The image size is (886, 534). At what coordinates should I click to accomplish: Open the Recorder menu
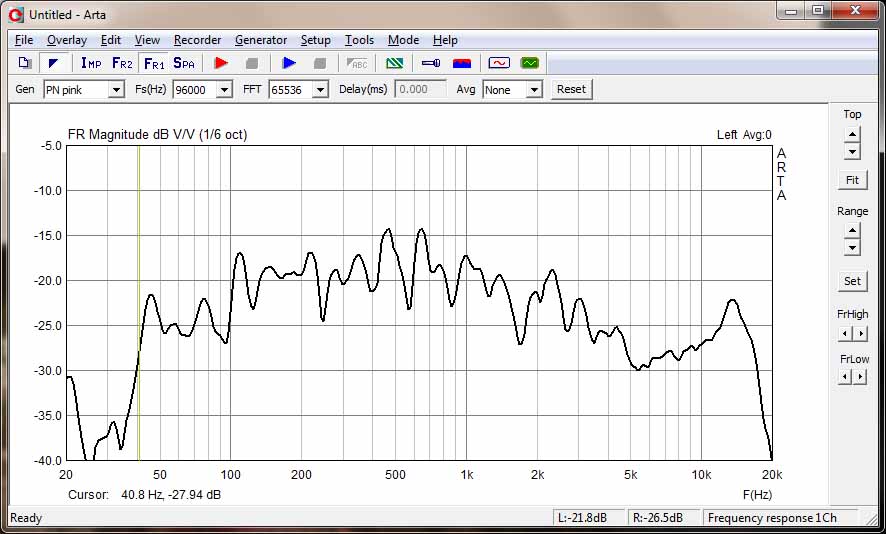click(197, 40)
